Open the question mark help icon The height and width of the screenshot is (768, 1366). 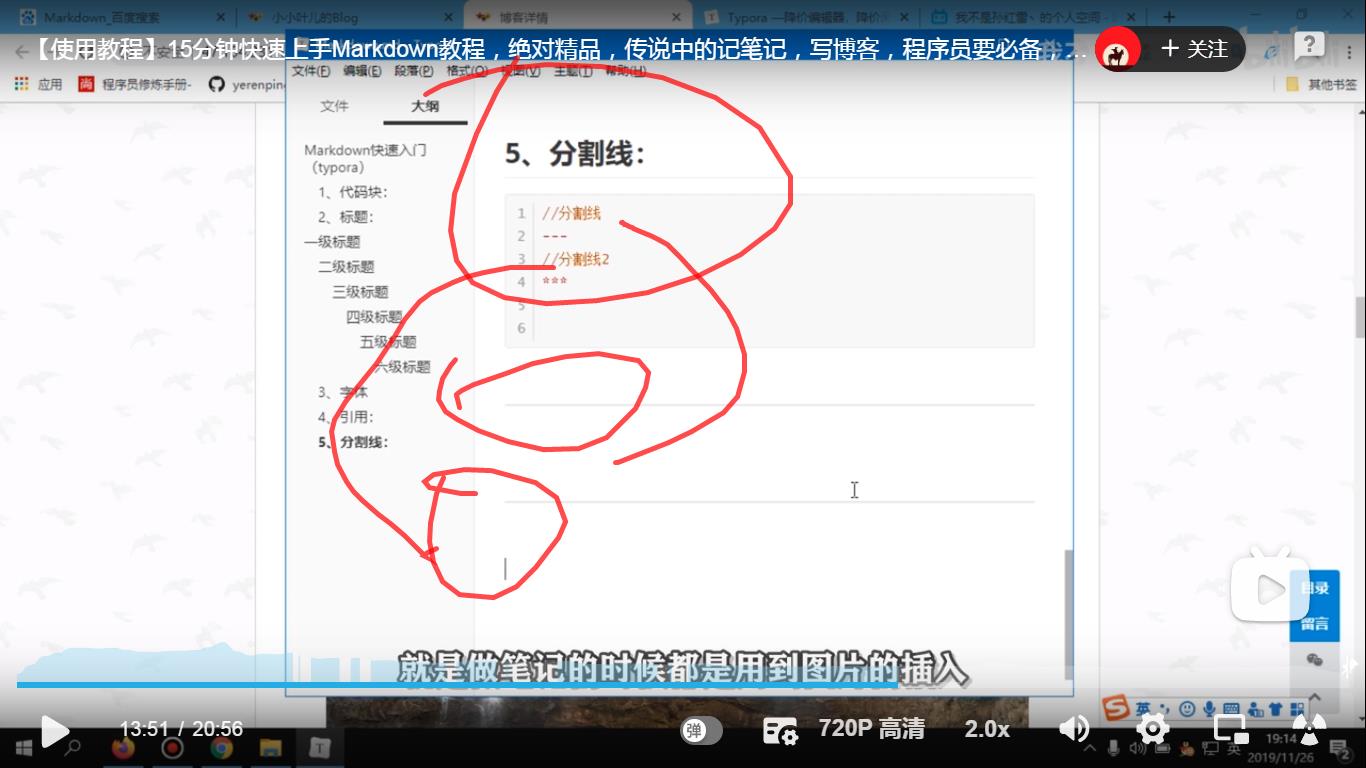coord(1308,46)
